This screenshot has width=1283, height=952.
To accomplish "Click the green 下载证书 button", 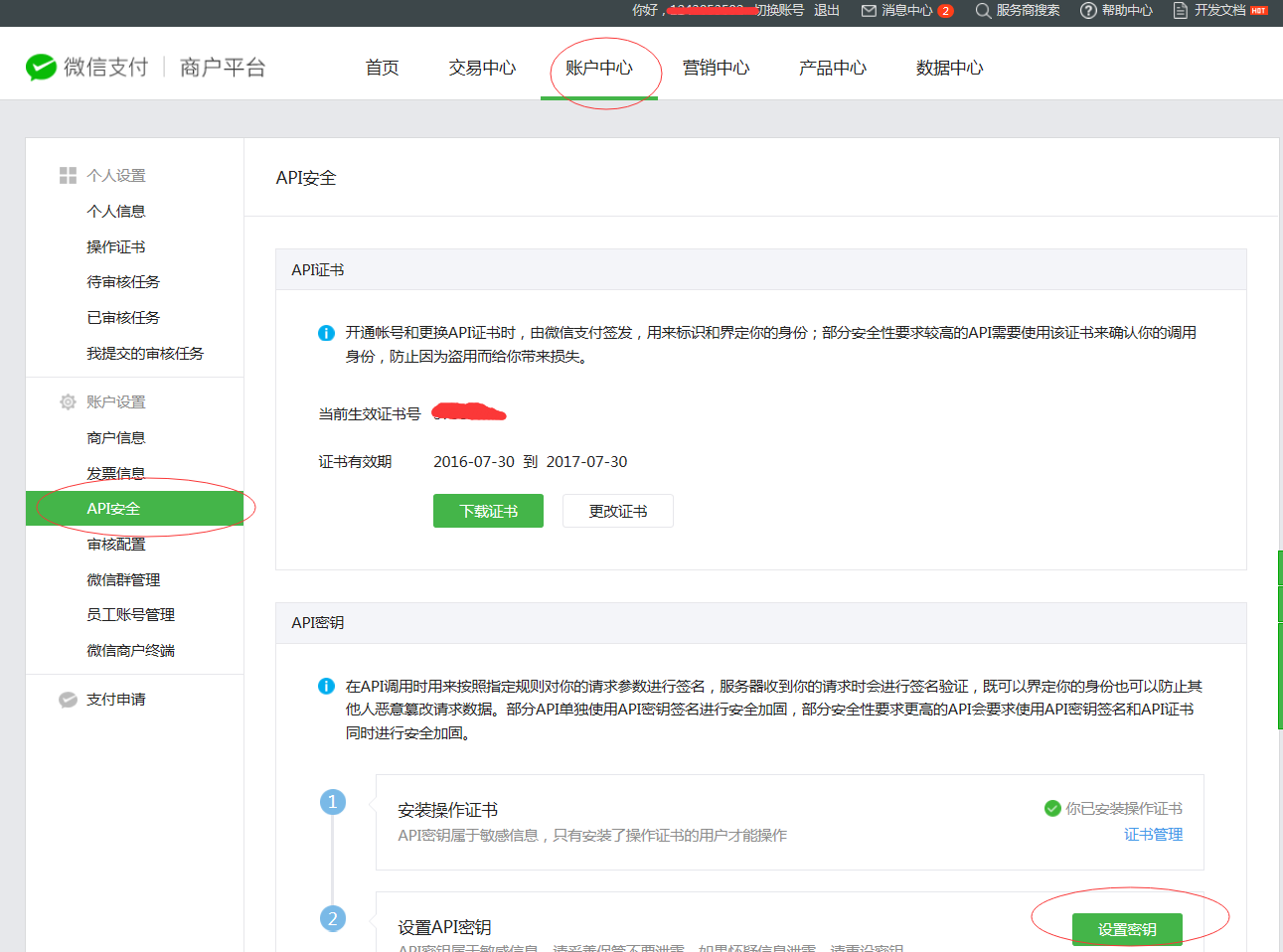I will coord(488,511).
